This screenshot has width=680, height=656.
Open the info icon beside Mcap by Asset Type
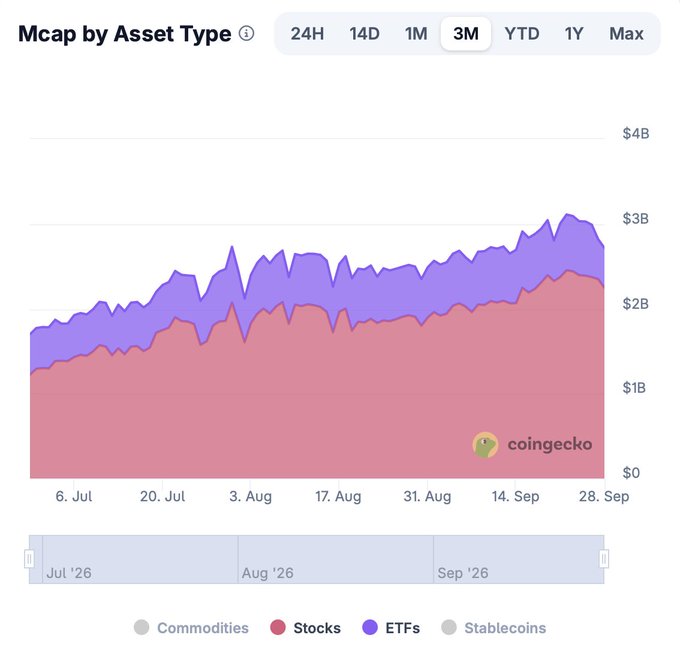point(246,33)
